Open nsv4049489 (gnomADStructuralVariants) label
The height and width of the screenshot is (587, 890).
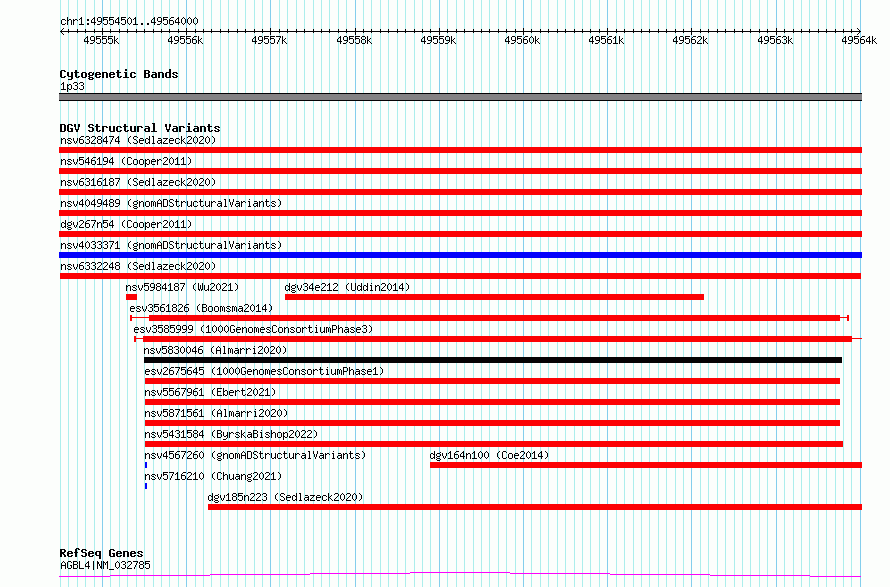(171, 203)
